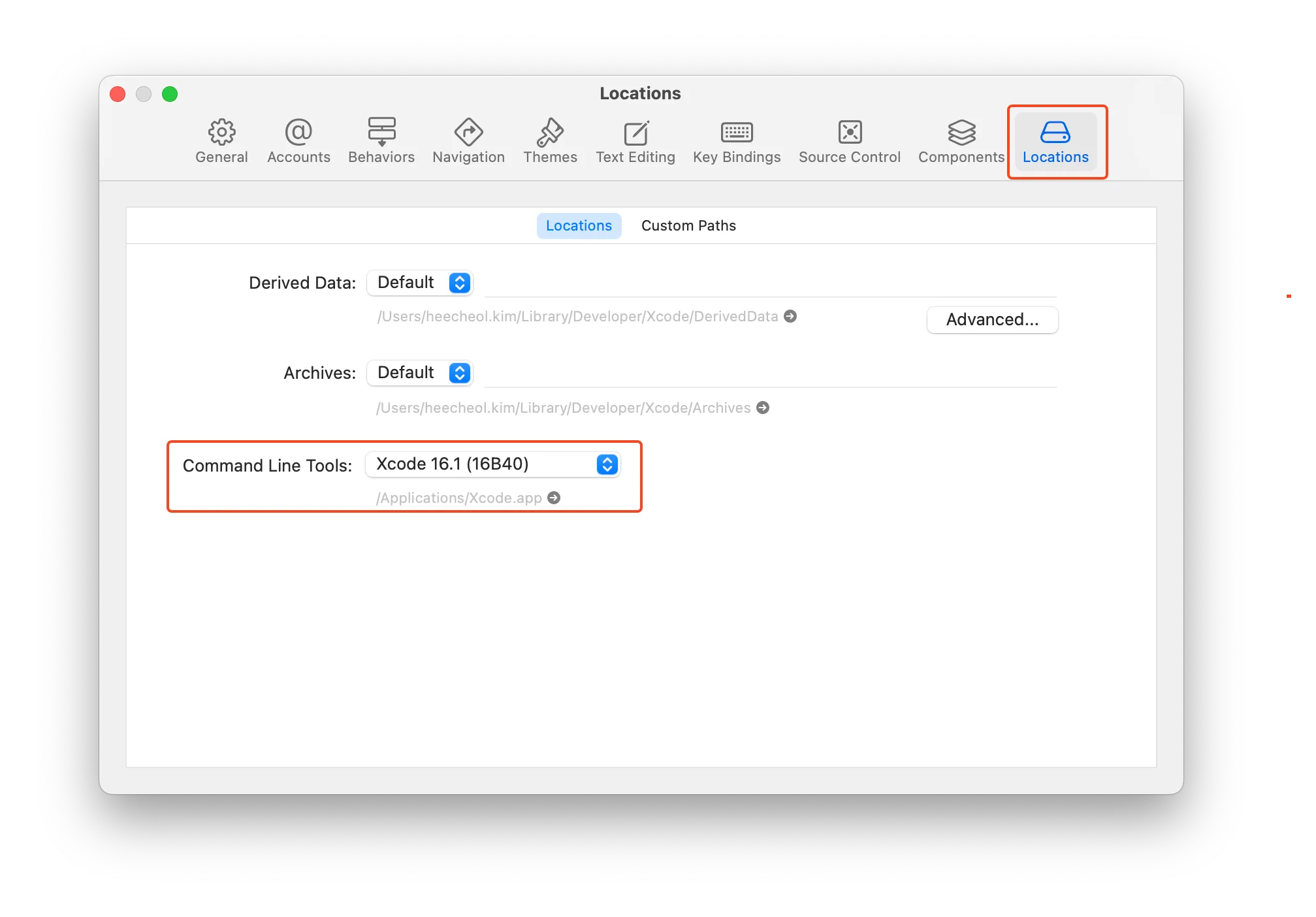Select the Locations drive icon
Screen dimensions: 1316x917
[x=1055, y=133]
